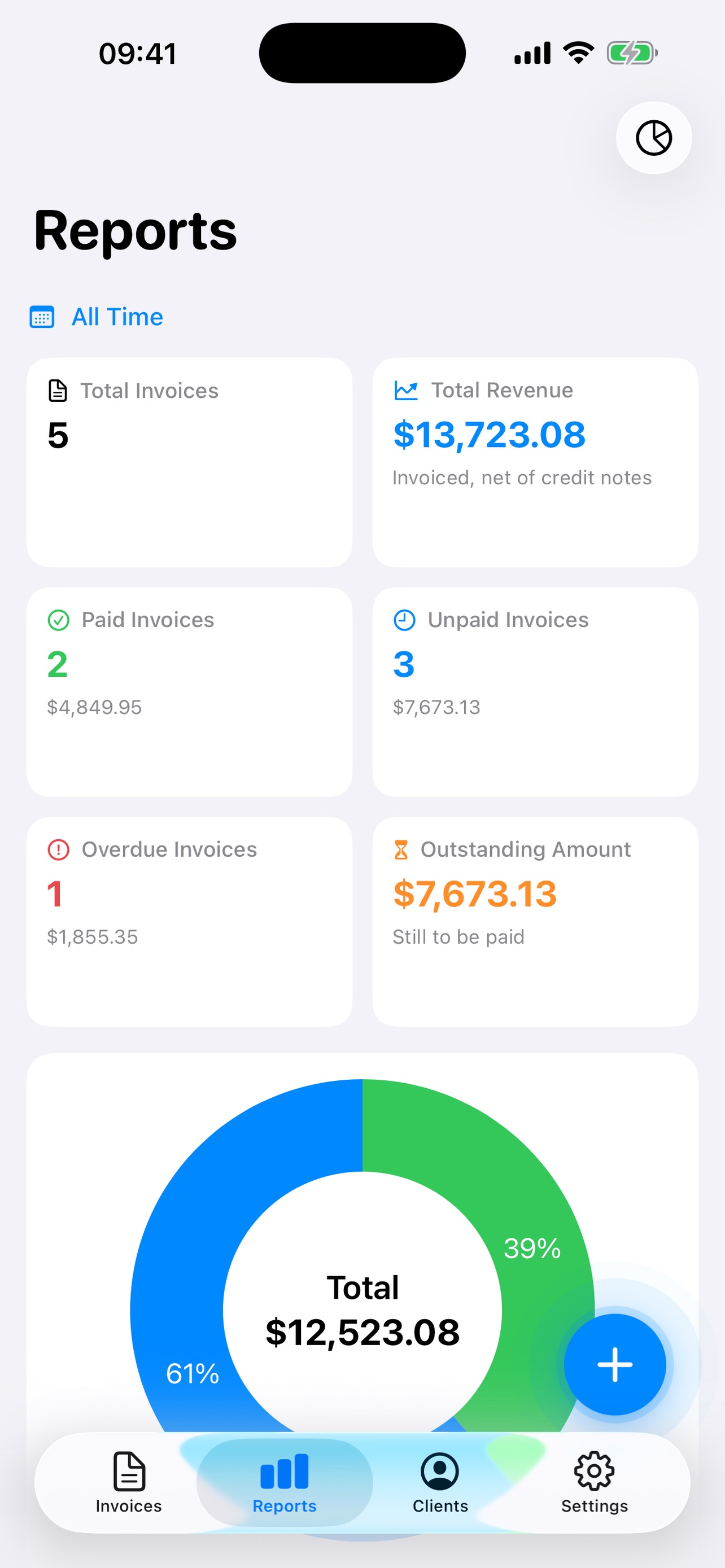Switch to the Invoices tab
Screen dimensions: 725x1568
tap(129, 1482)
